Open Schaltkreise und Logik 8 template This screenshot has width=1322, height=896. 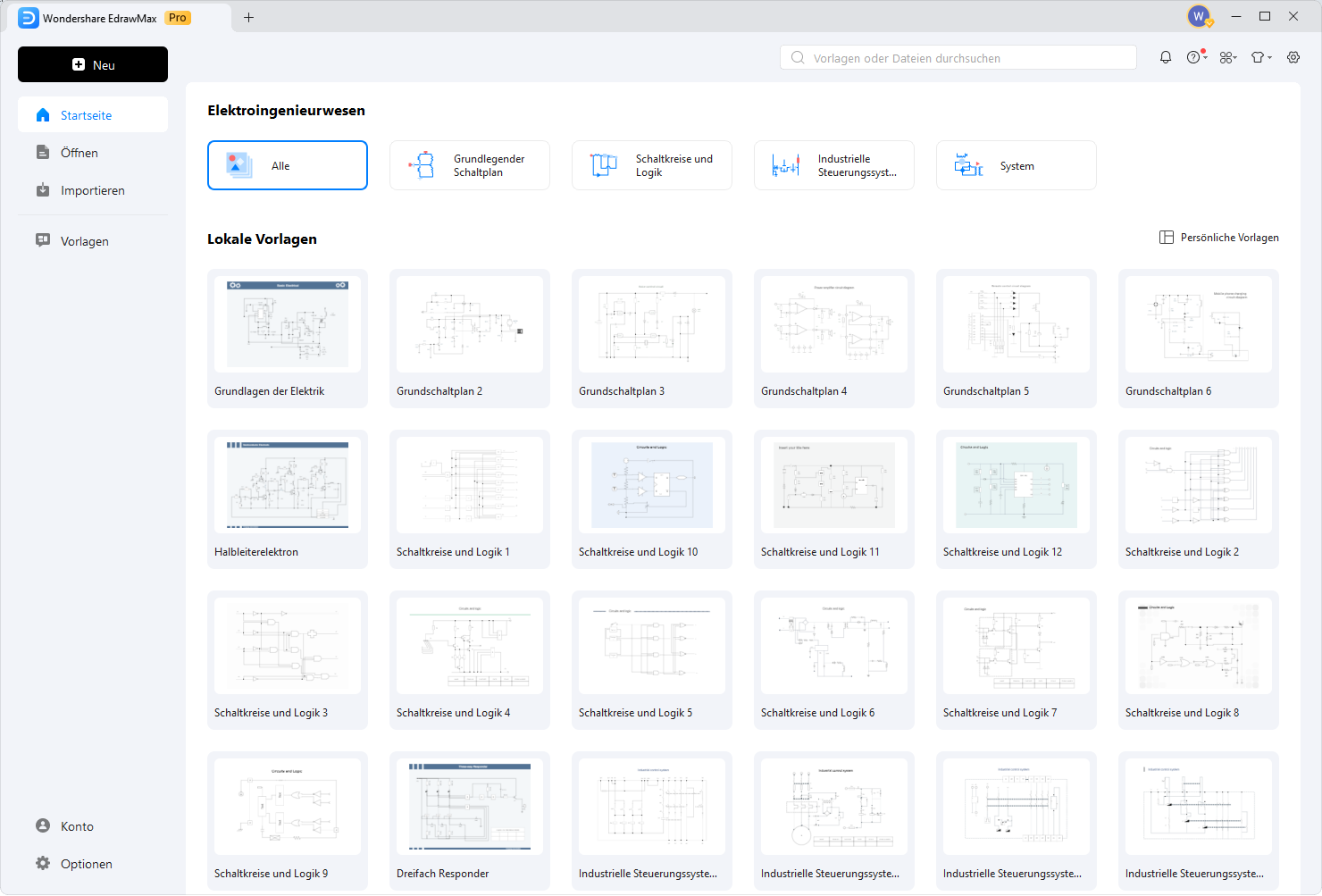tap(1199, 660)
